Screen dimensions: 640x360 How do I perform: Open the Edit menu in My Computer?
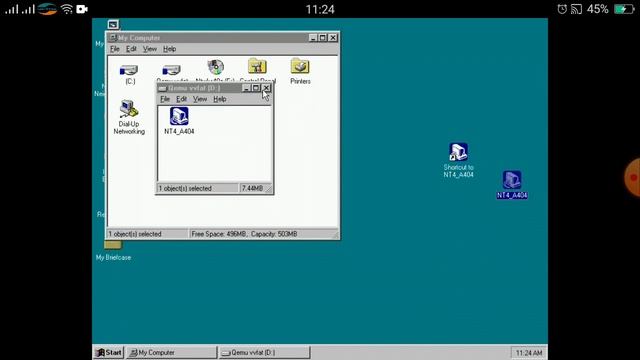point(131,49)
